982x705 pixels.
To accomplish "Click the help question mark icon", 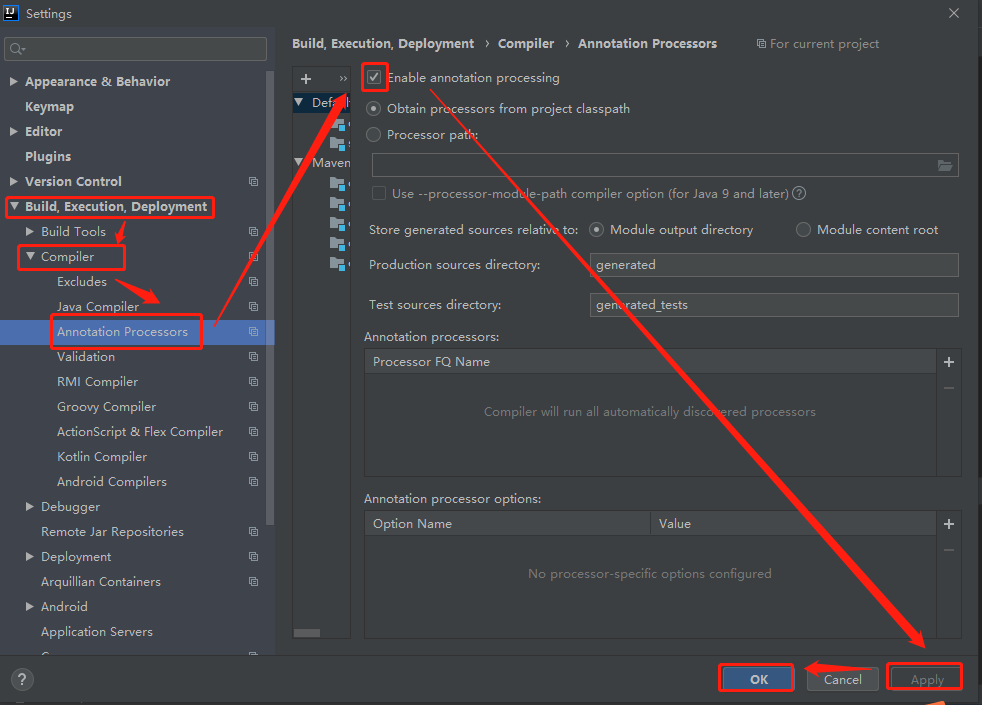I will tap(22, 679).
